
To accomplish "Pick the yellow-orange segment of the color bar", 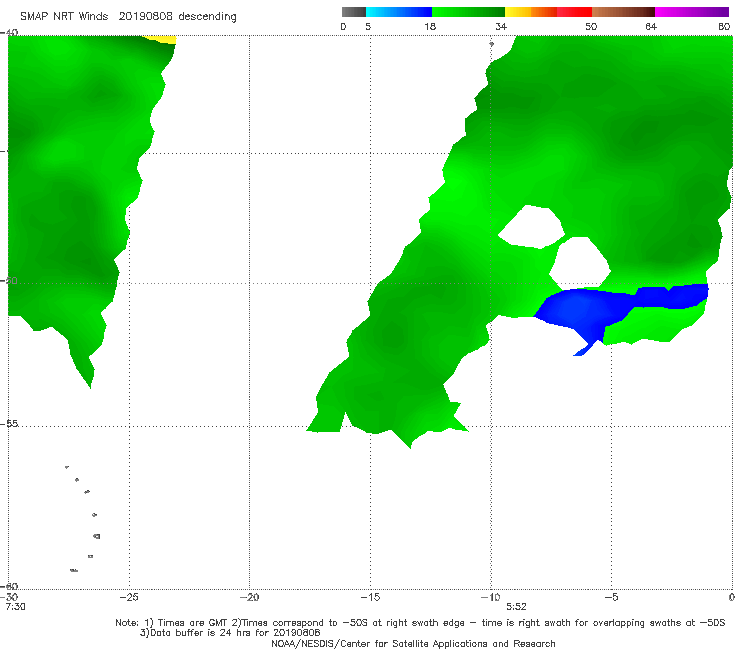I will tap(531, 12).
